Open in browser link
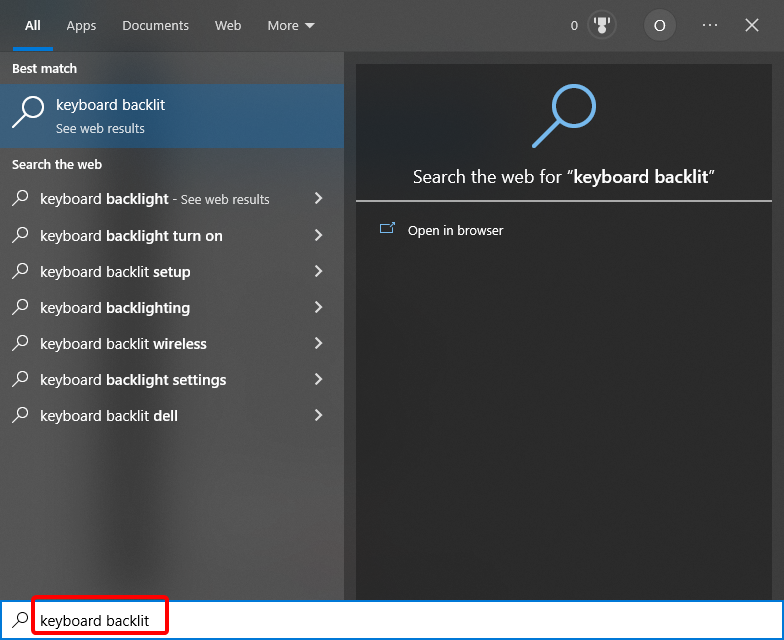 (455, 230)
